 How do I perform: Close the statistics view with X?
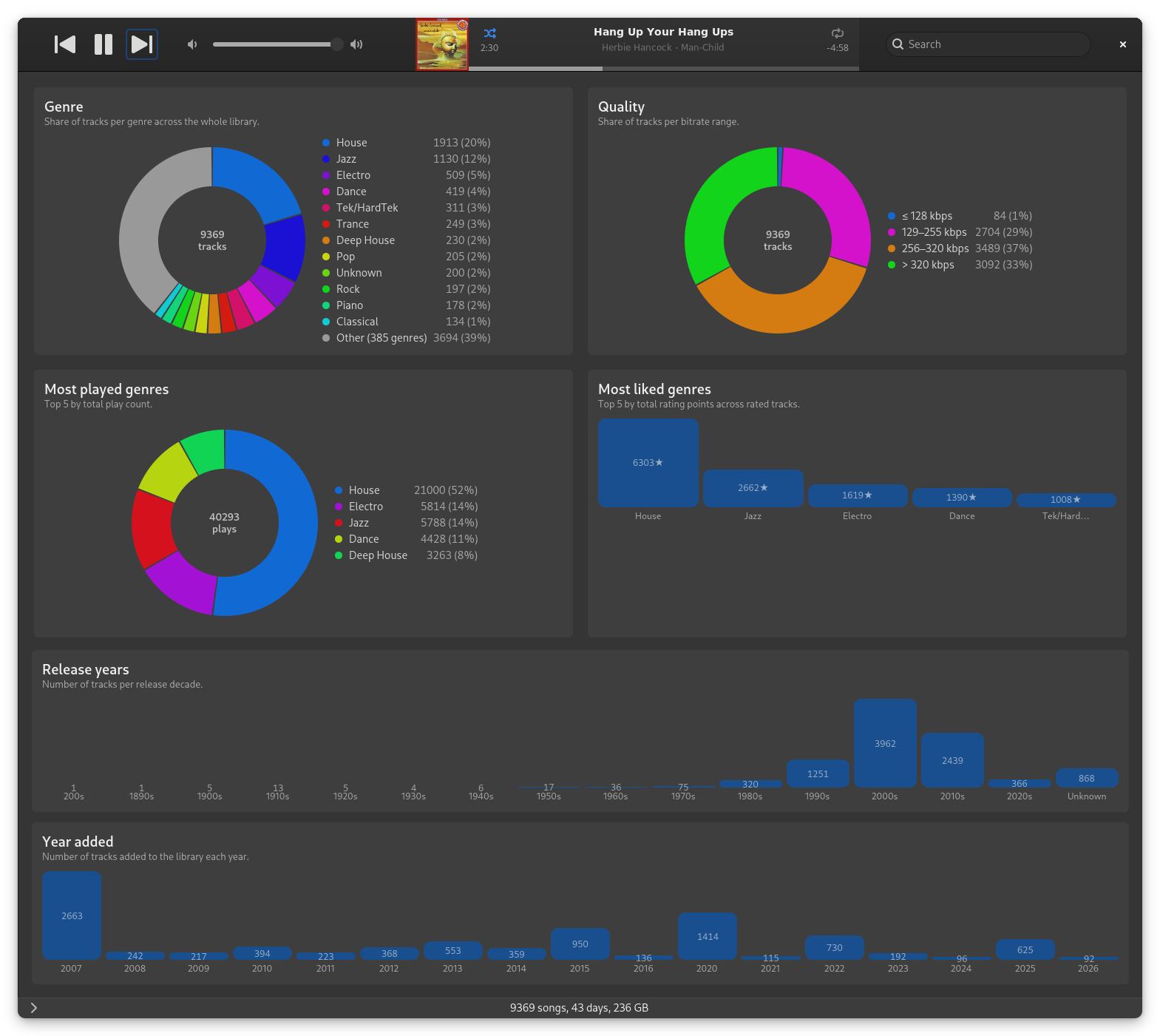pyautogui.click(x=1123, y=44)
